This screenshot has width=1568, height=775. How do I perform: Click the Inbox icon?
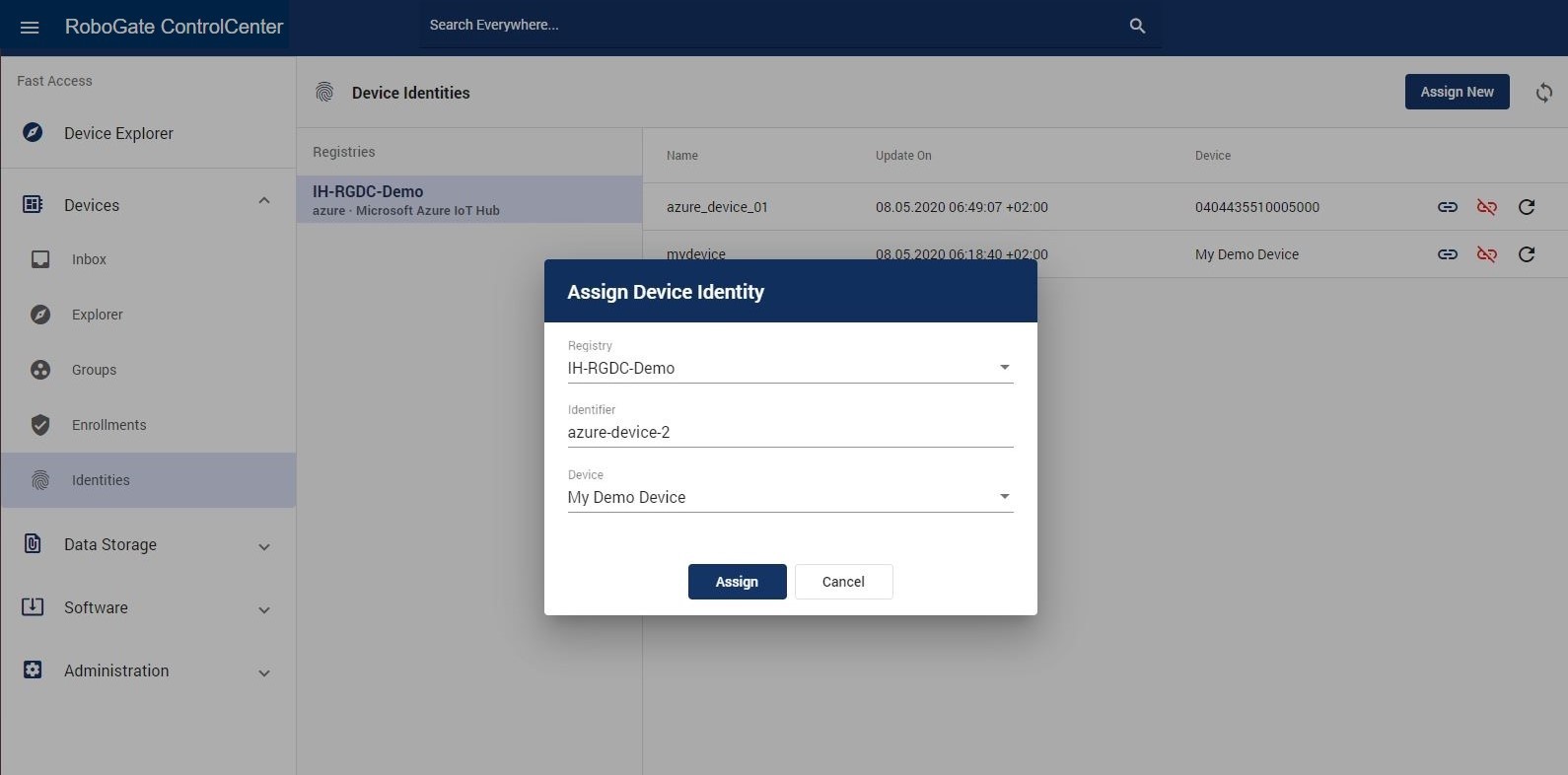40,259
